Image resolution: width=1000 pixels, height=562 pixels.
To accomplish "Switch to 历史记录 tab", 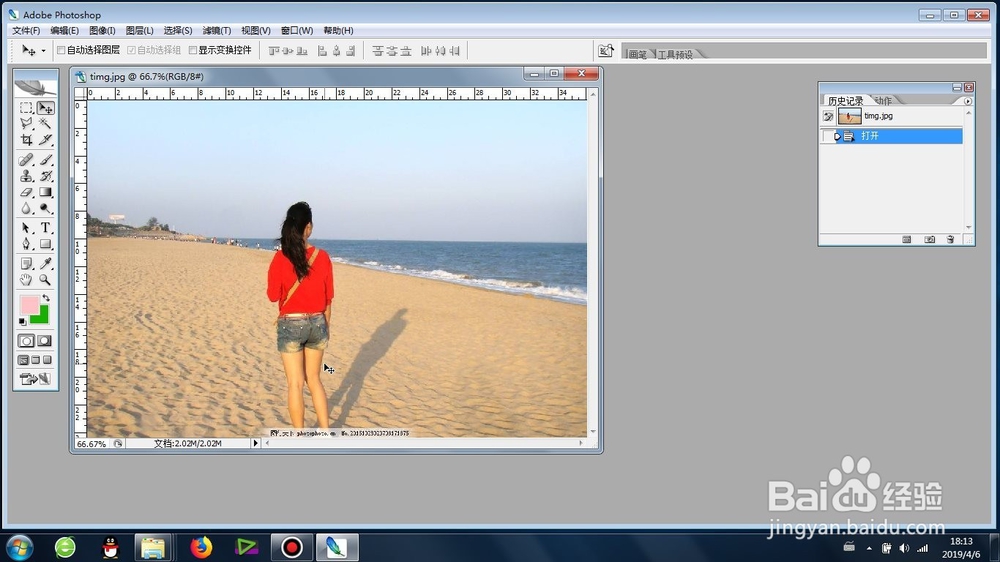I will pos(845,101).
